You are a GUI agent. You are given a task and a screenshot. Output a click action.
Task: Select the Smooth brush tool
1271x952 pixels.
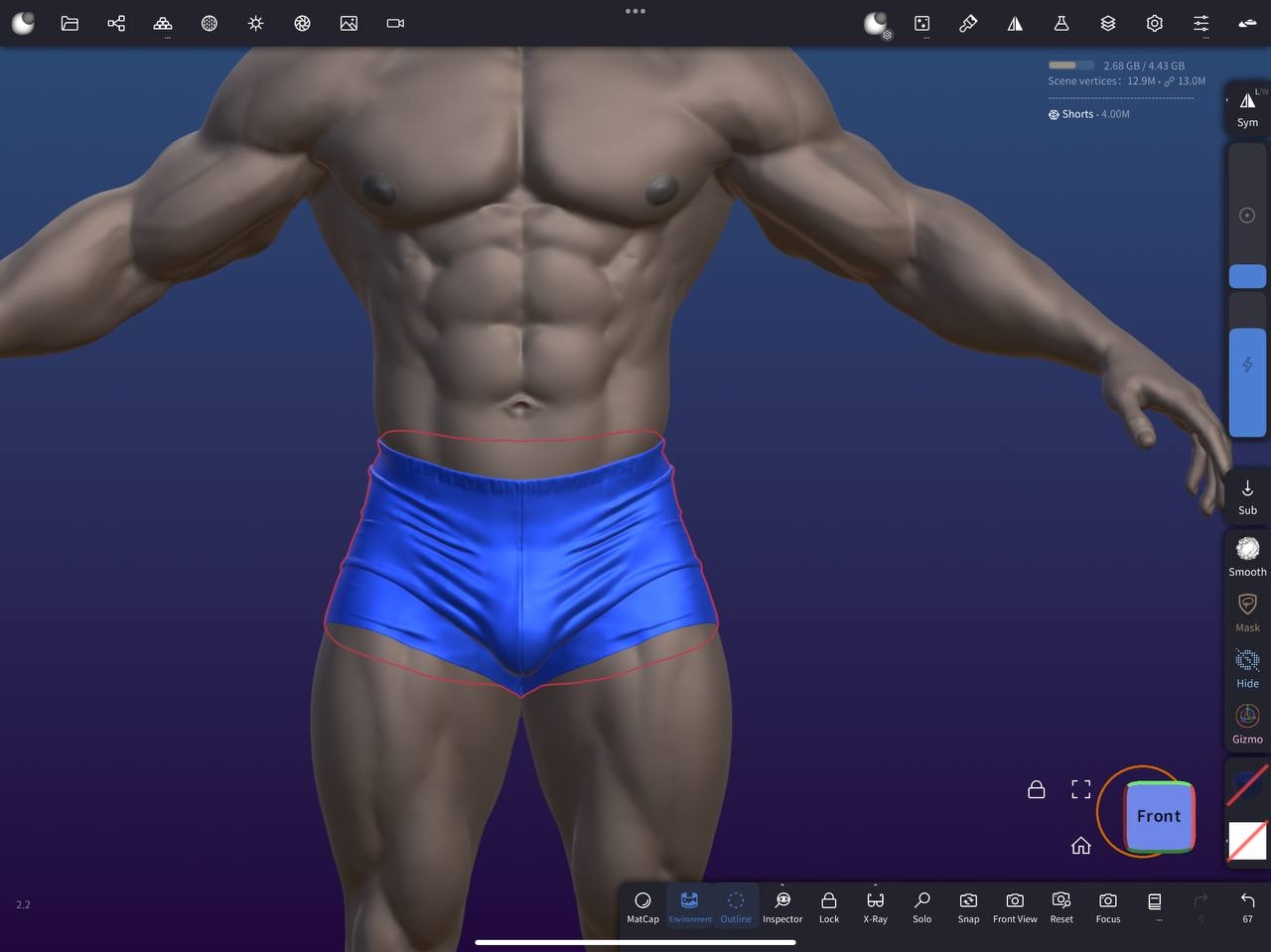[1247, 556]
